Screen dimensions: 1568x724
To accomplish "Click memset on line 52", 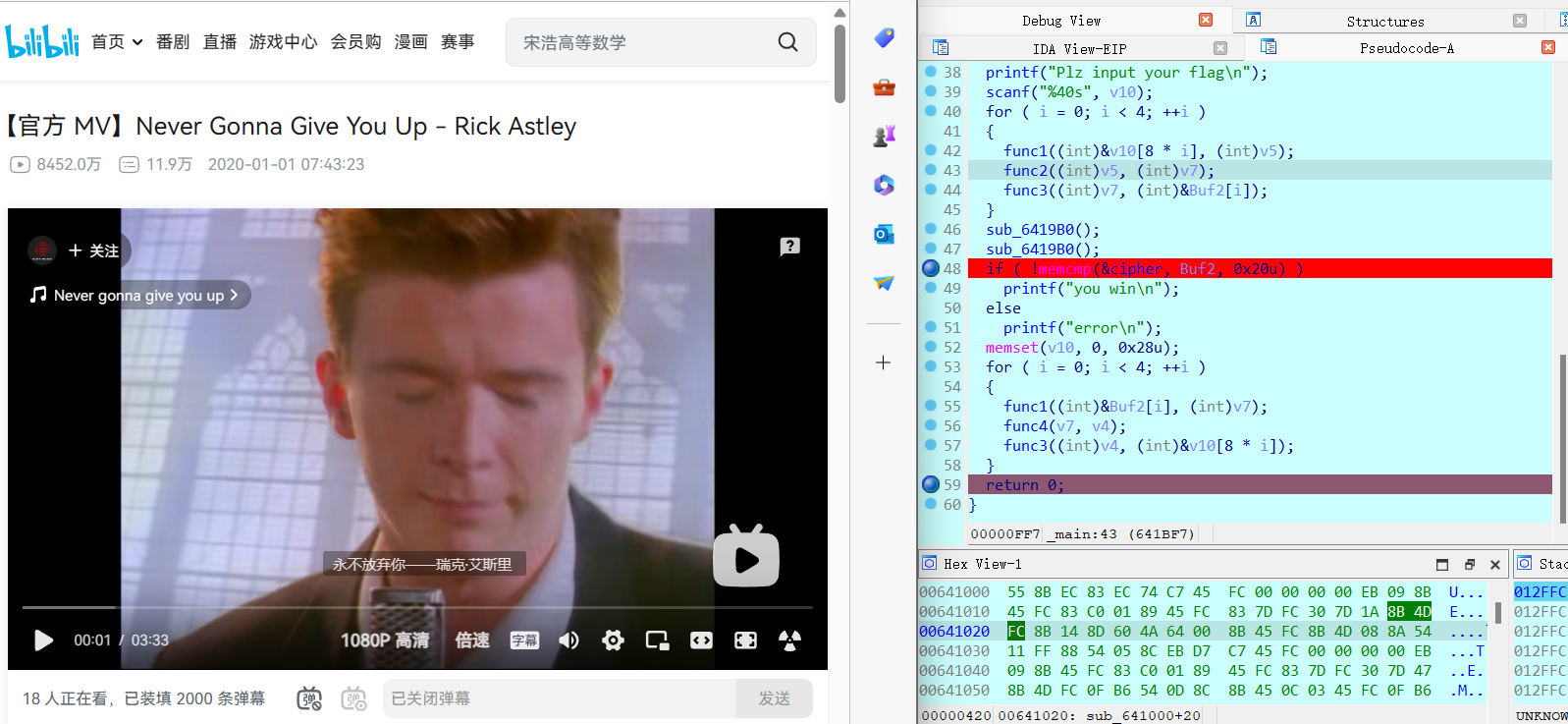I will (1011, 347).
